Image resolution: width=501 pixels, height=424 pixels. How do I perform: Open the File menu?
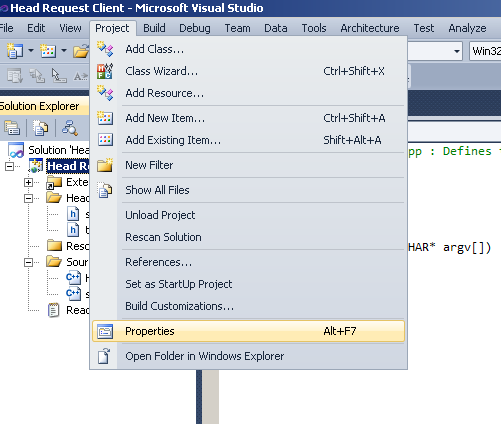7,28
